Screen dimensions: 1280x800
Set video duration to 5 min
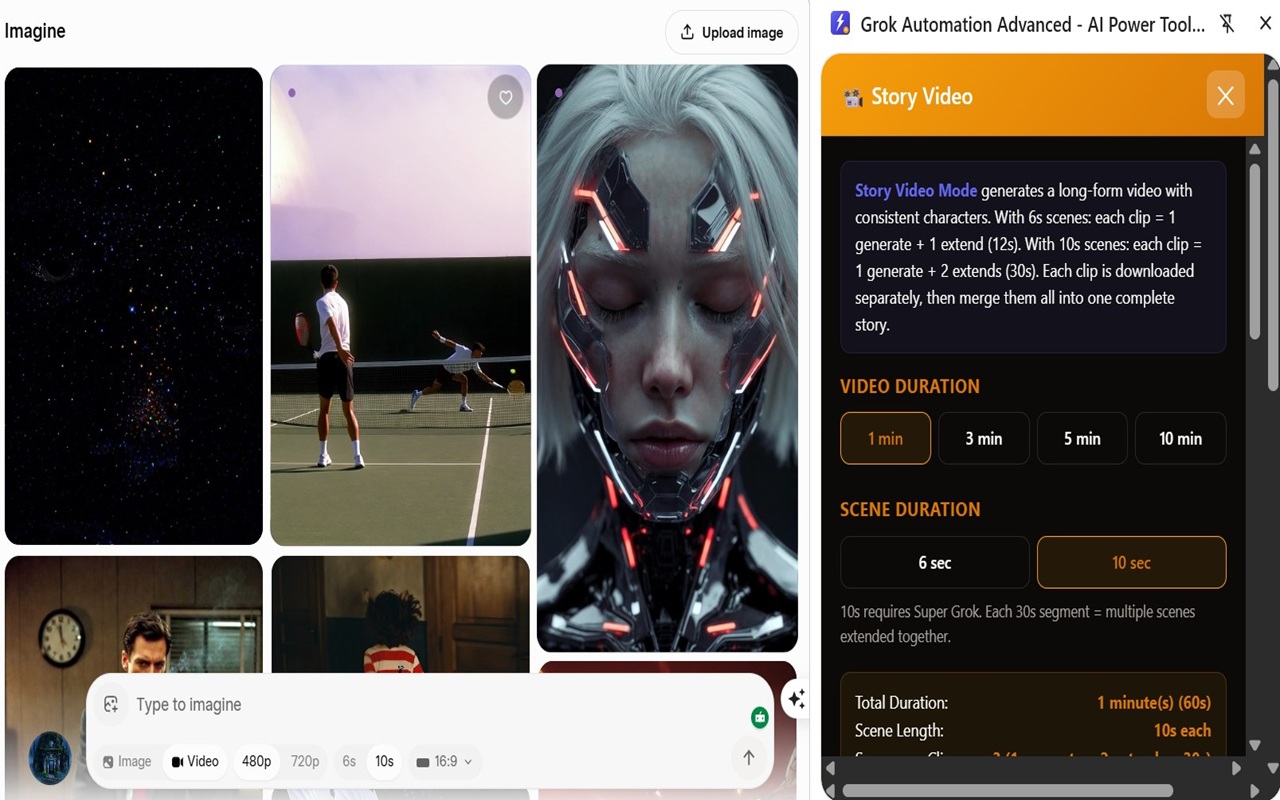(x=1082, y=438)
